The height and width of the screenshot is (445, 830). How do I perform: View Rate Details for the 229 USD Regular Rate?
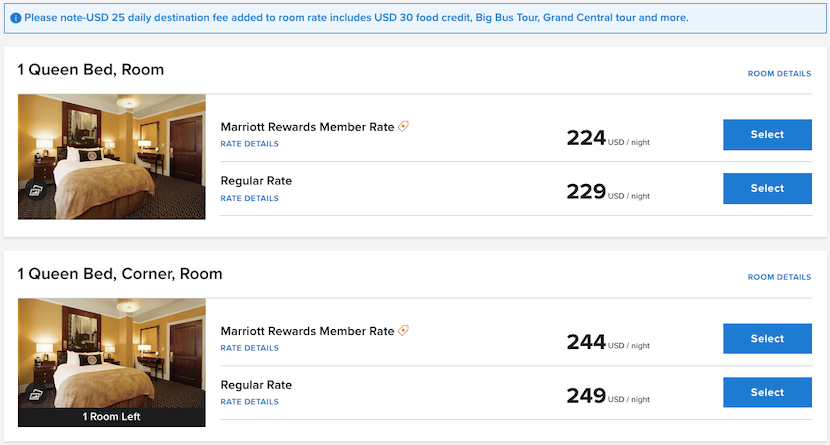point(249,198)
